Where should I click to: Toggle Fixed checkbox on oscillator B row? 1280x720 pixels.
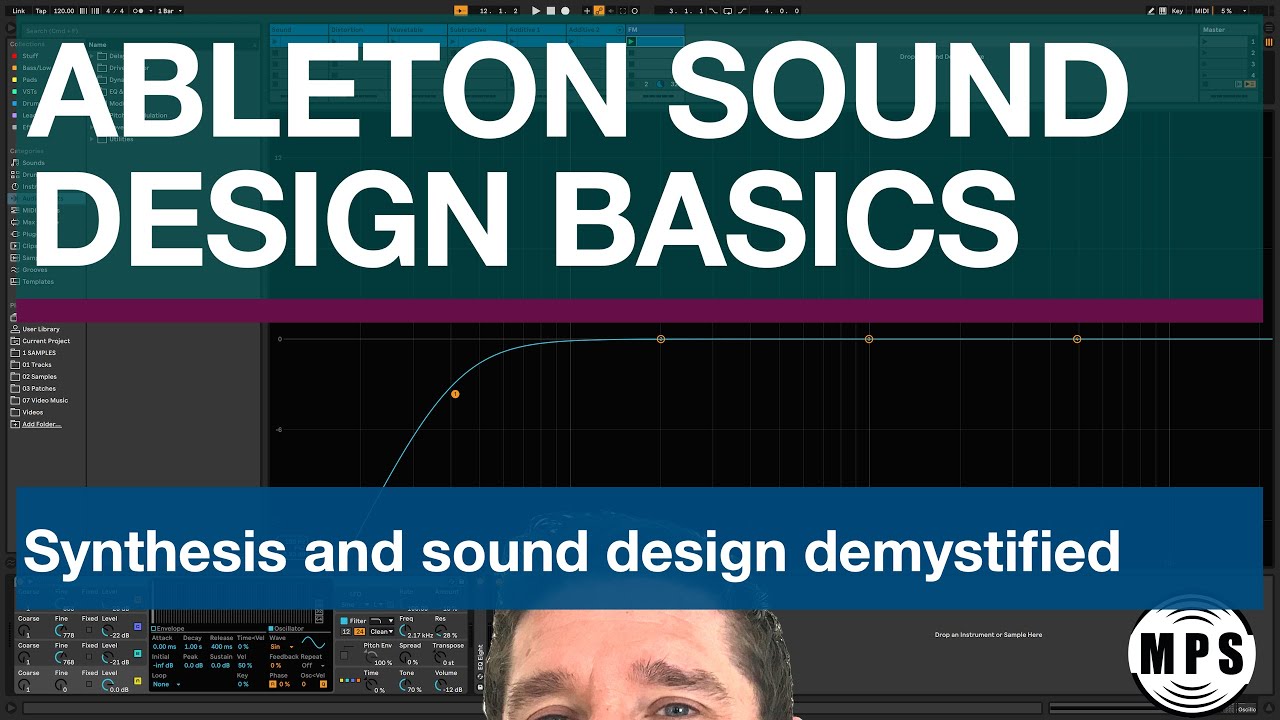click(89, 656)
